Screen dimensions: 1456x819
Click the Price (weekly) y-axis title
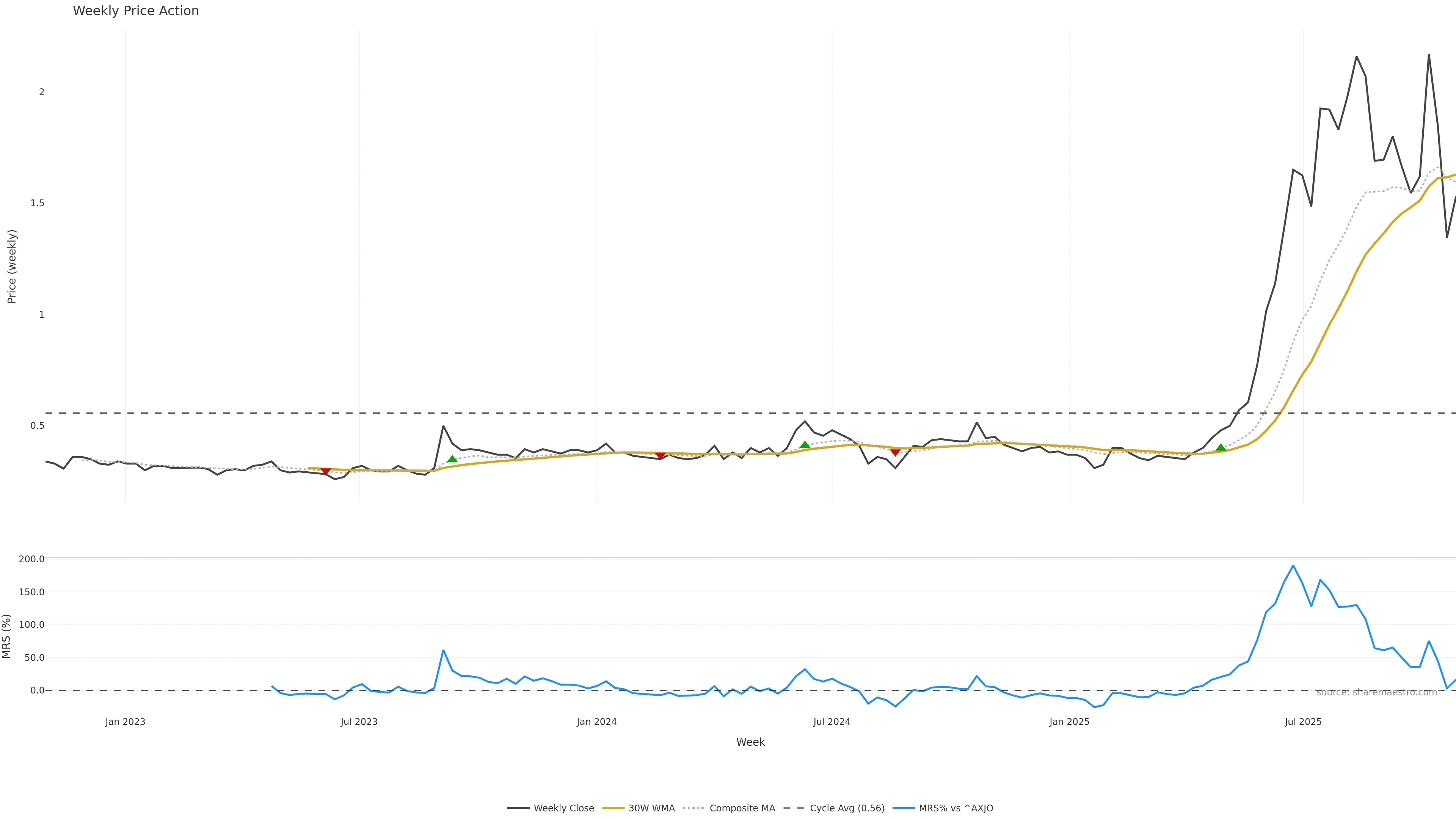click(x=12, y=266)
